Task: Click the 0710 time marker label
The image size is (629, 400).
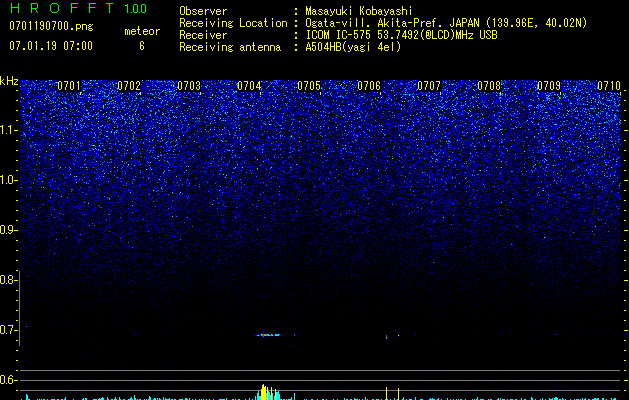Action: (609, 86)
